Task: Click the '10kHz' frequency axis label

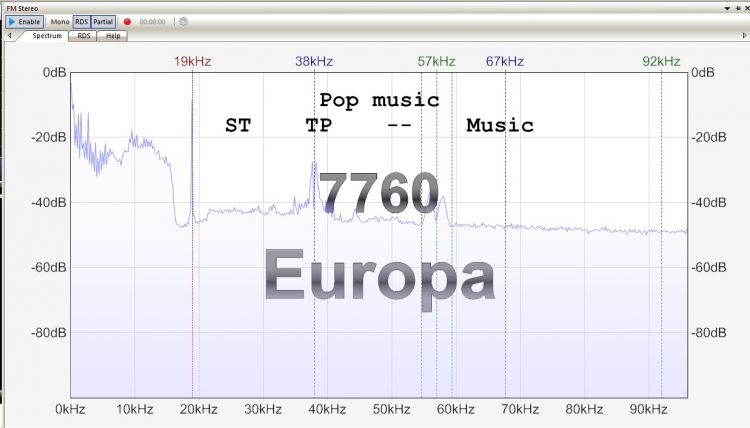Action: coord(135,409)
